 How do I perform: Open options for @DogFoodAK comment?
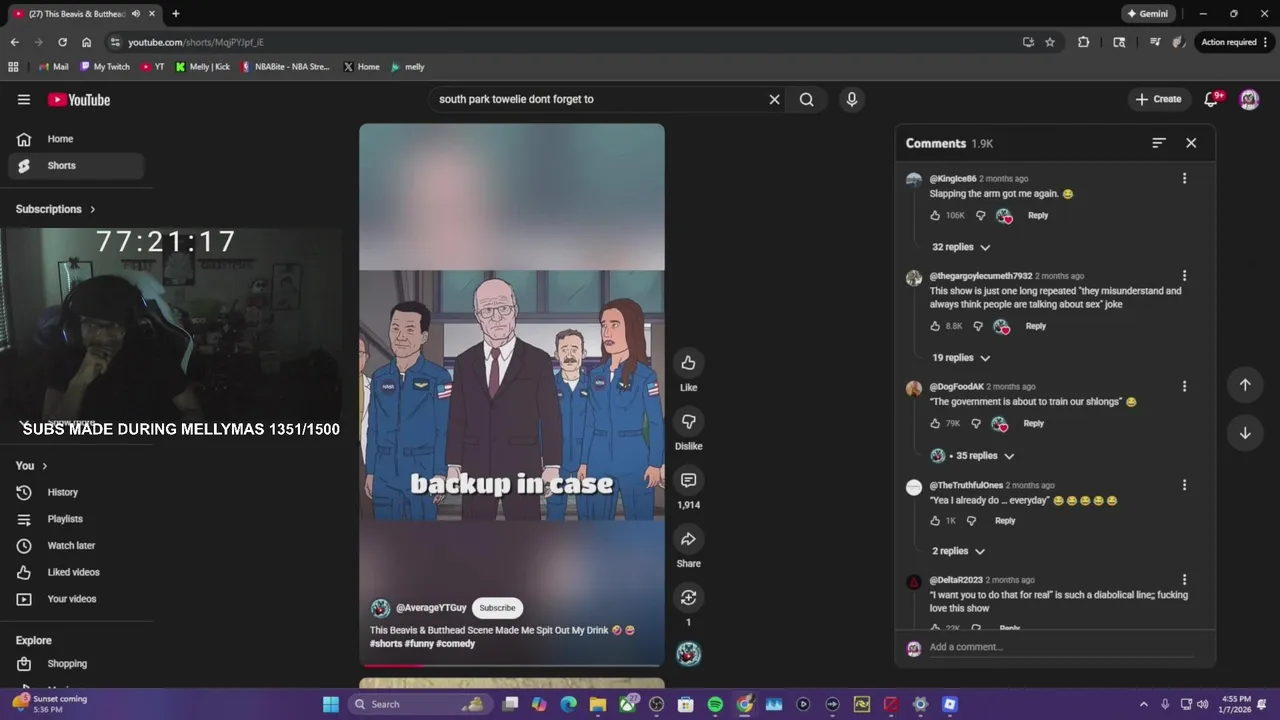pyautogui.click(x=1184, y=386)
